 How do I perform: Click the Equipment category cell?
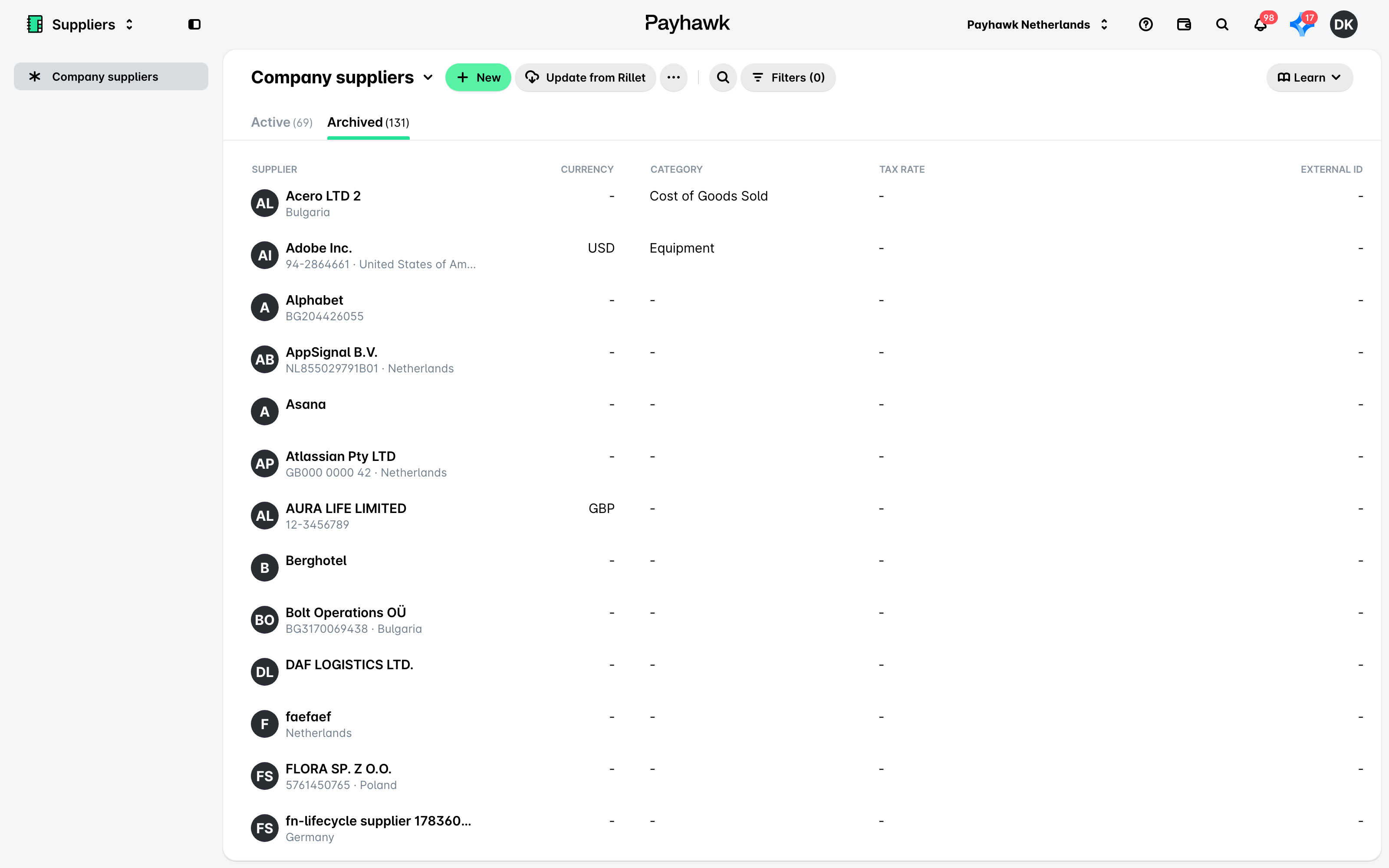point(682,249)
